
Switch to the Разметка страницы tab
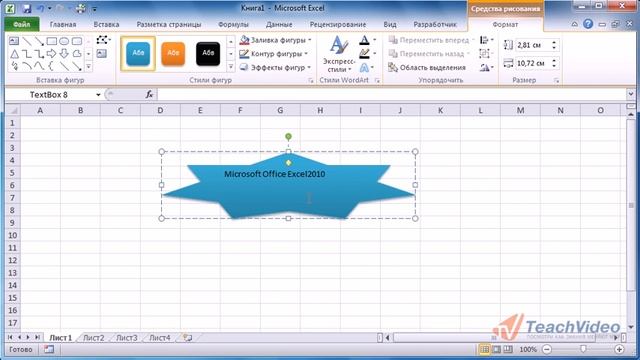(x=169, y=24)
